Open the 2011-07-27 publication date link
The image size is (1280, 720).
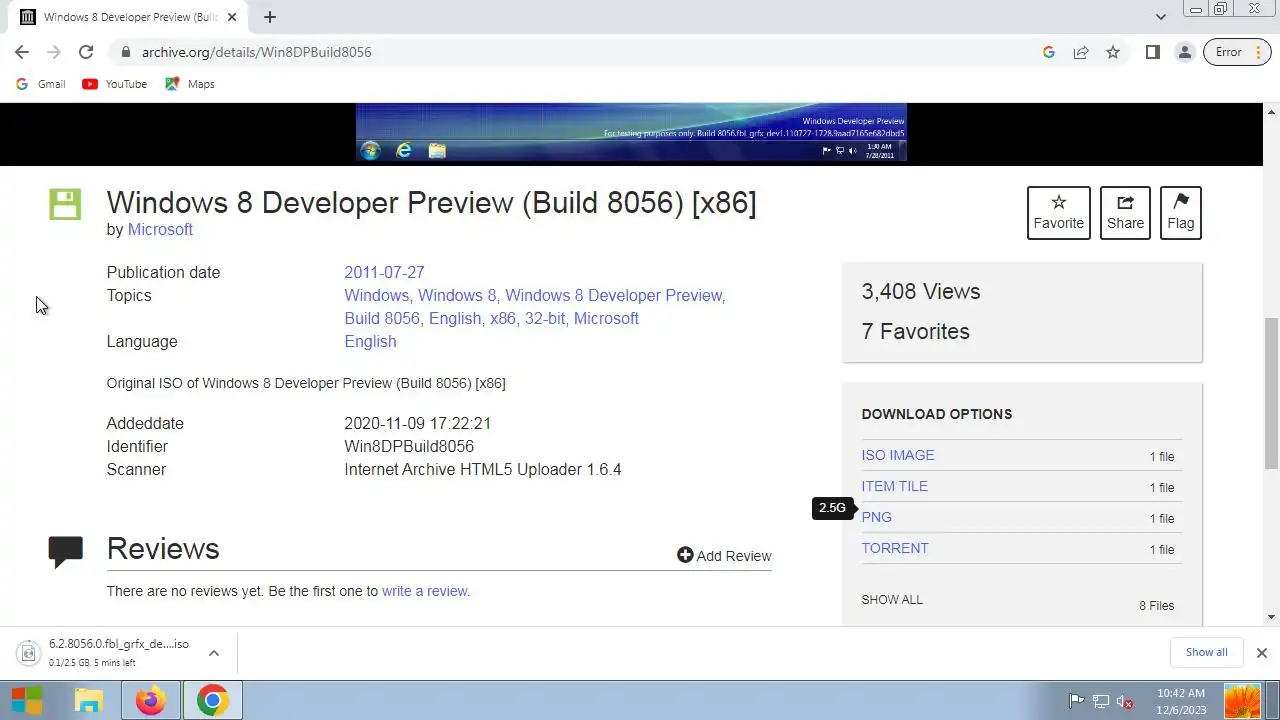click(x=384, y=272)
